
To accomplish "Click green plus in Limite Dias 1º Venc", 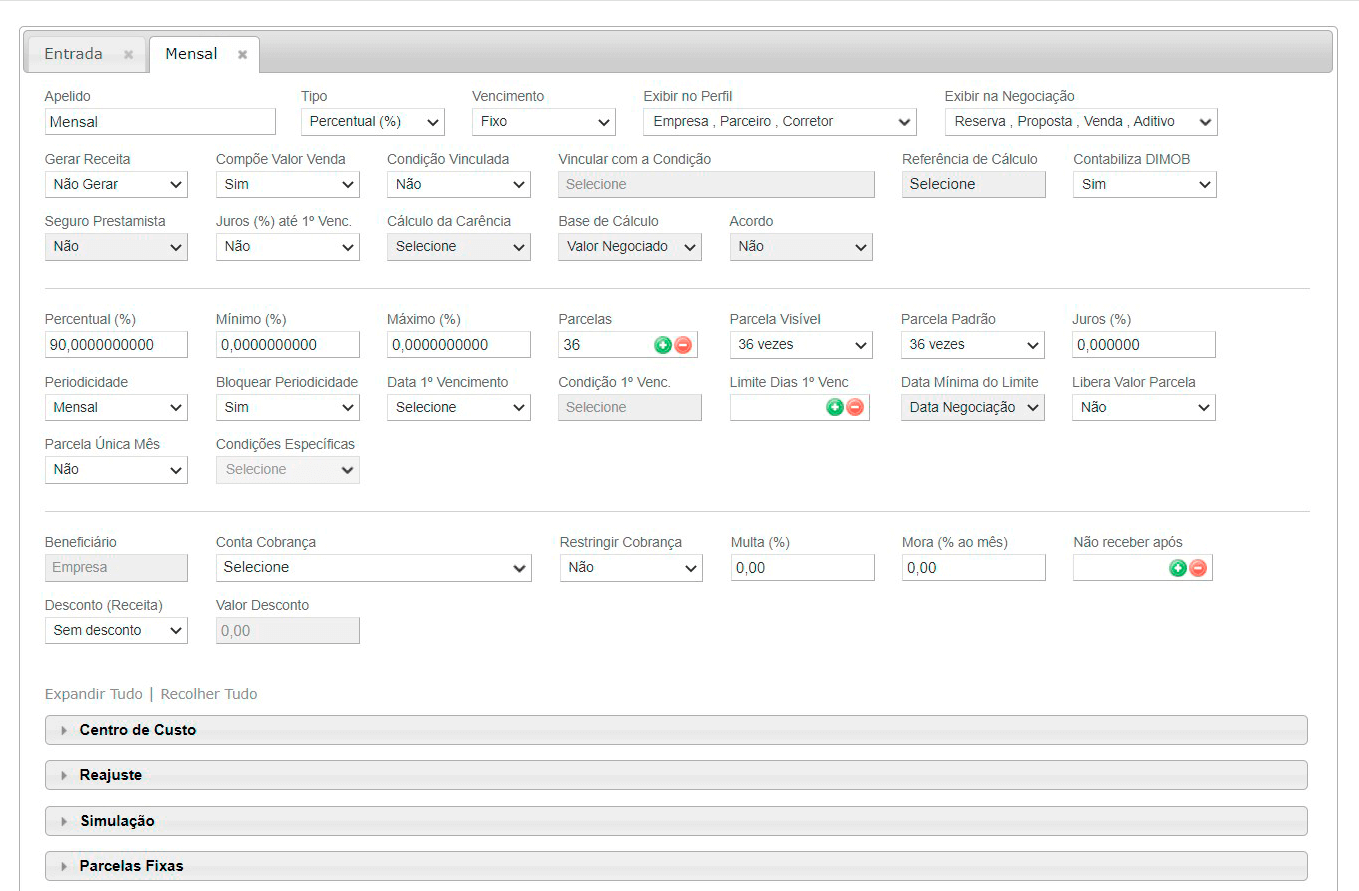I will pyautogui.click(x=834, y=407).
